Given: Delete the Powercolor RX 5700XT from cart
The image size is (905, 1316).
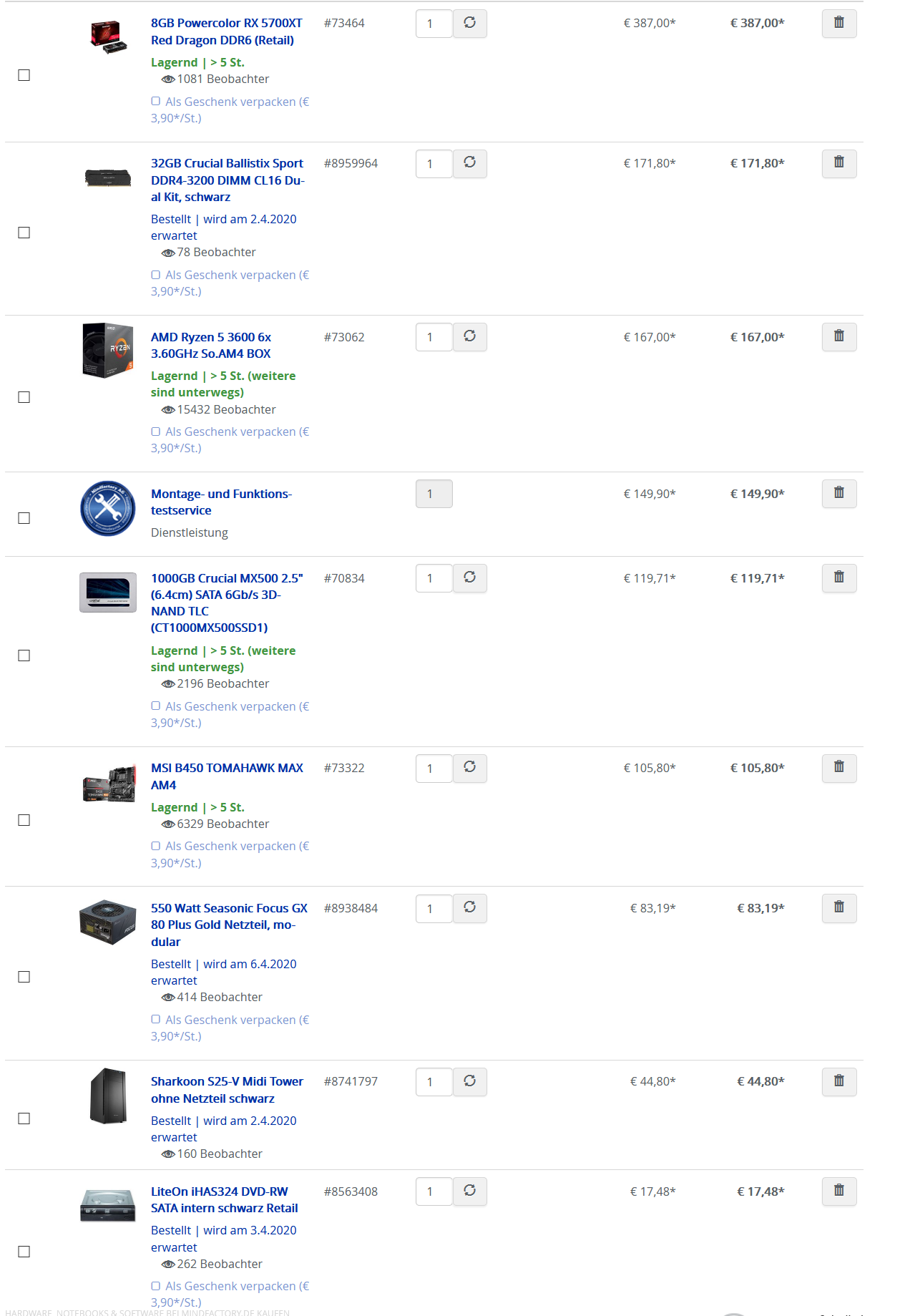Looking at the screenshot, I should click(x=839, y=24).
